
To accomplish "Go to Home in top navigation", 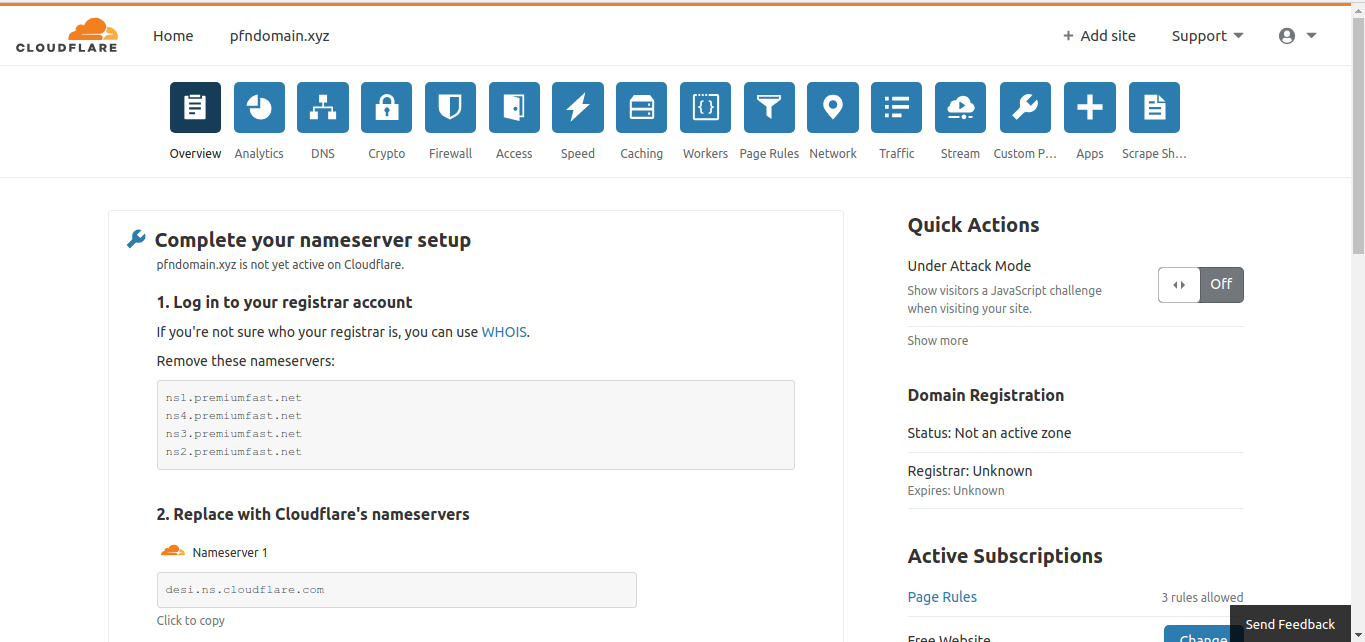I will 173,36.
